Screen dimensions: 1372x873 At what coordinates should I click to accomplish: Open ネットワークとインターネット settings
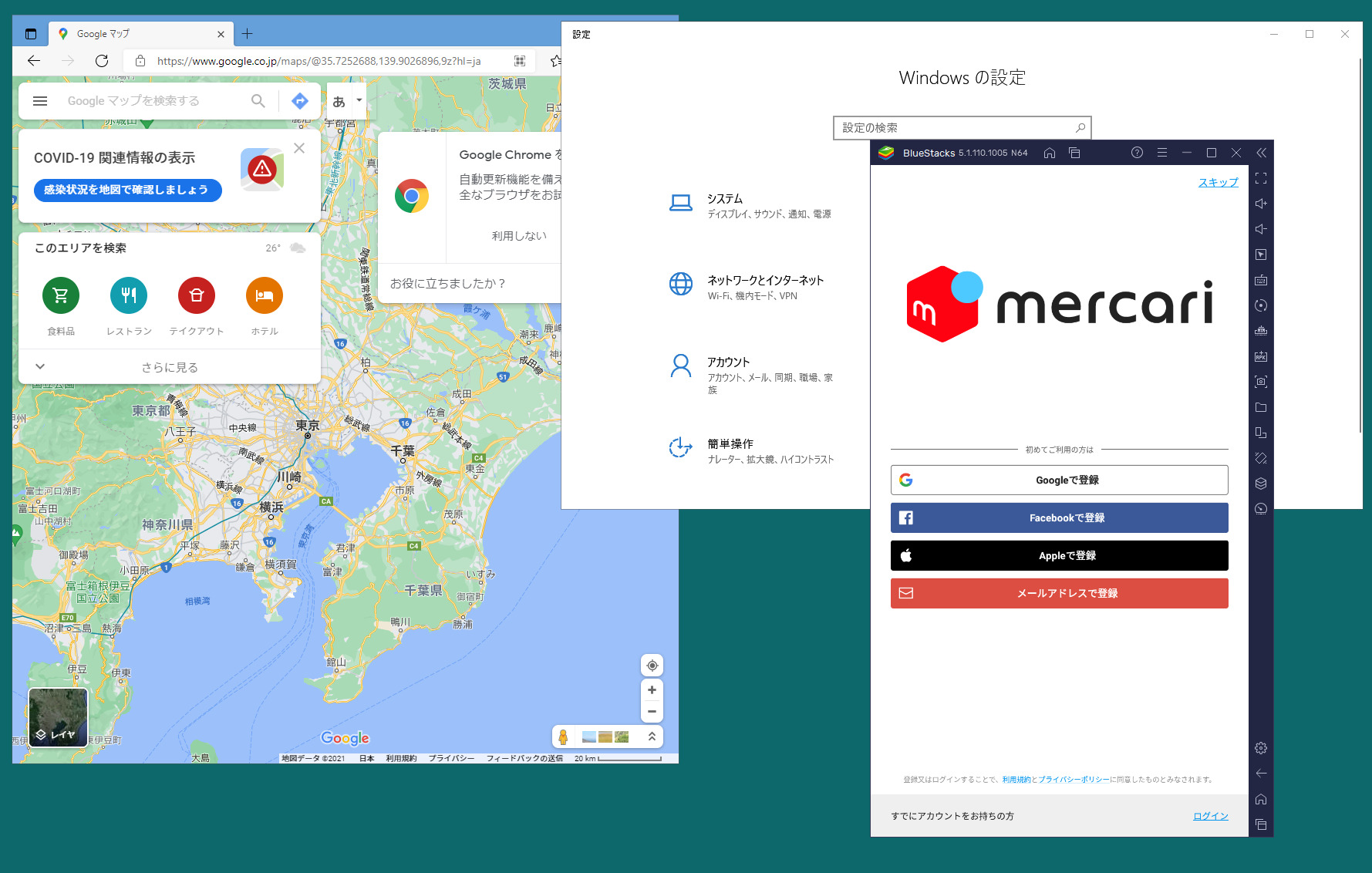coord(752,287)
